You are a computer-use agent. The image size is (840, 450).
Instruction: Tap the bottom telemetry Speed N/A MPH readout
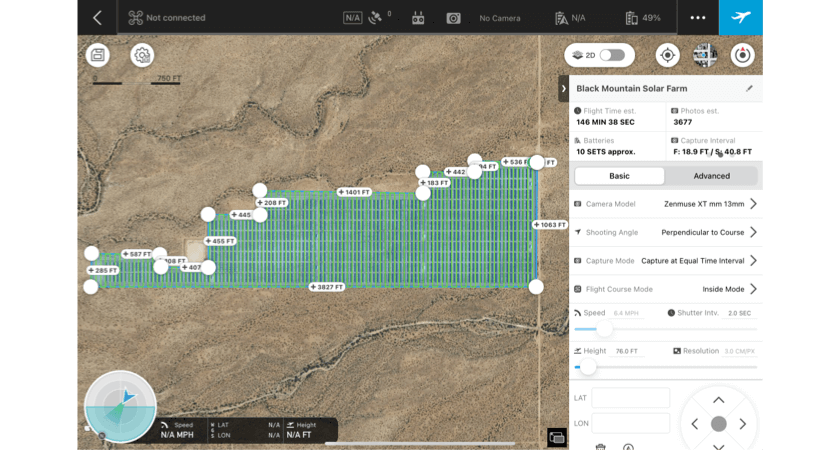tap(178, 430)
